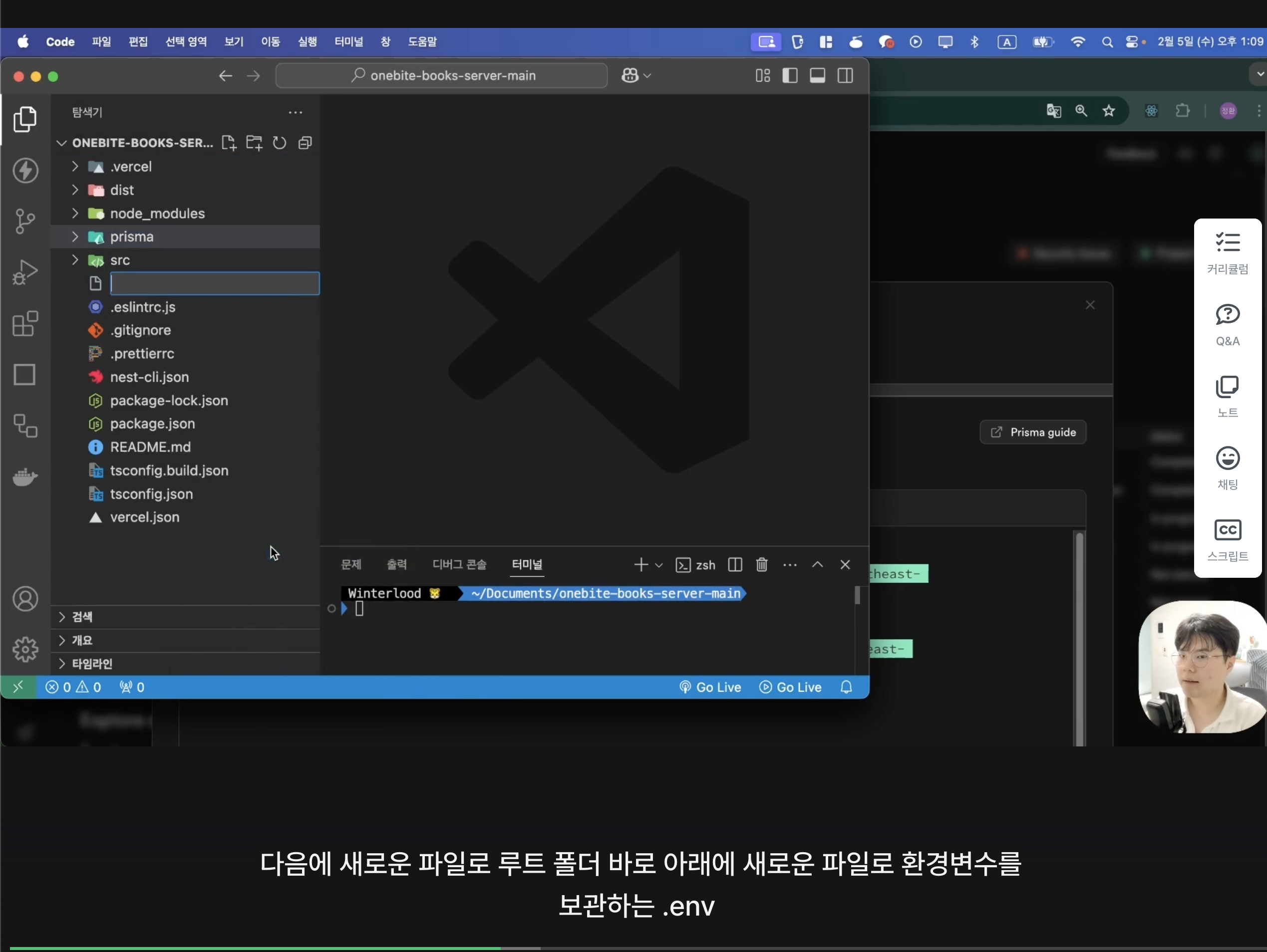This screenshot has width=1267, height=952.
Task: Collapse all folders in explorer
Action: [x=305, y=143]
